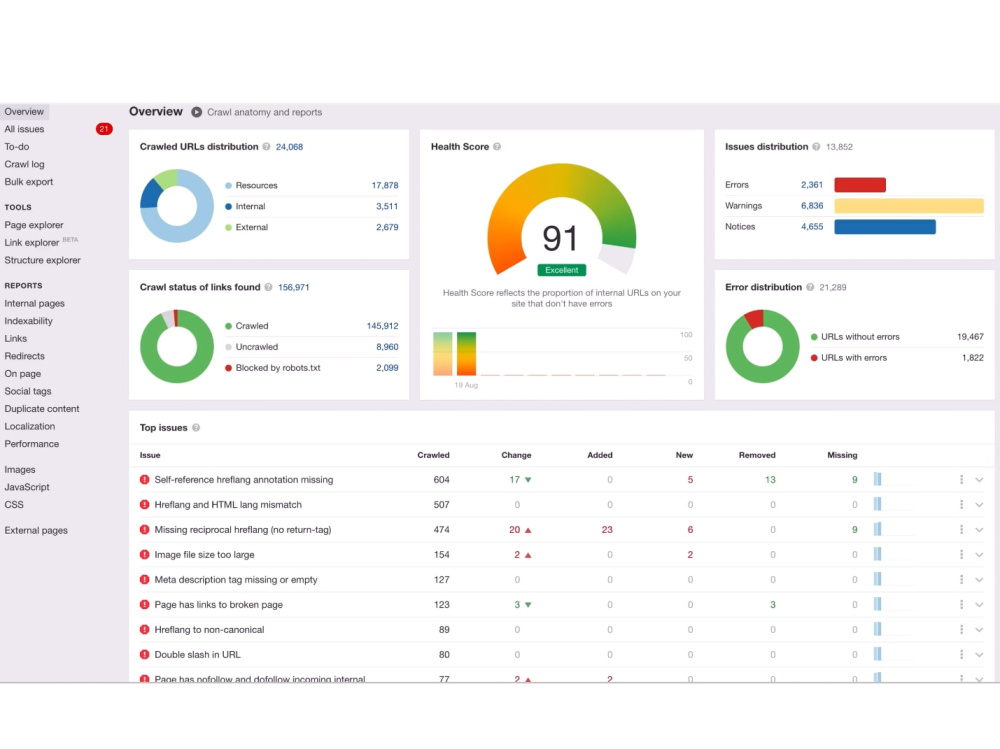Click the 21 issues badge in sidebar

[104, 129]
